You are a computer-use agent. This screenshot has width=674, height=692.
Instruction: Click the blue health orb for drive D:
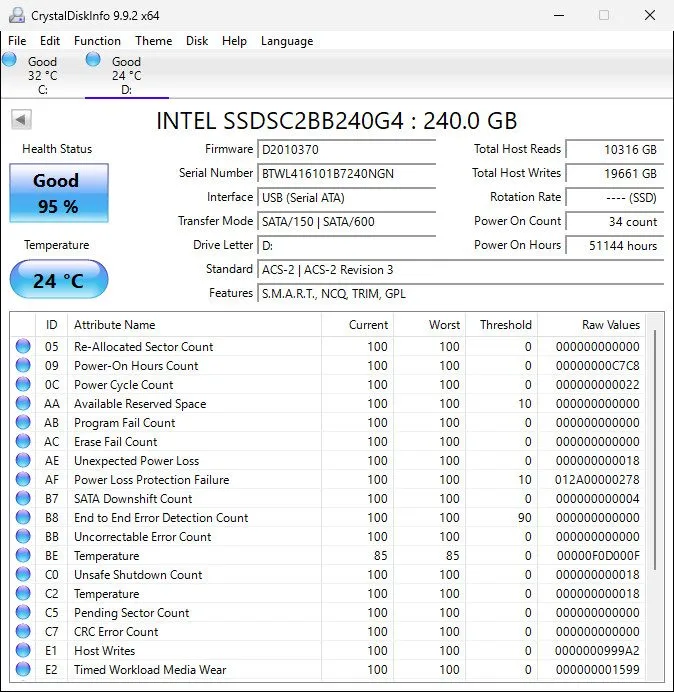tap(93, 59)
